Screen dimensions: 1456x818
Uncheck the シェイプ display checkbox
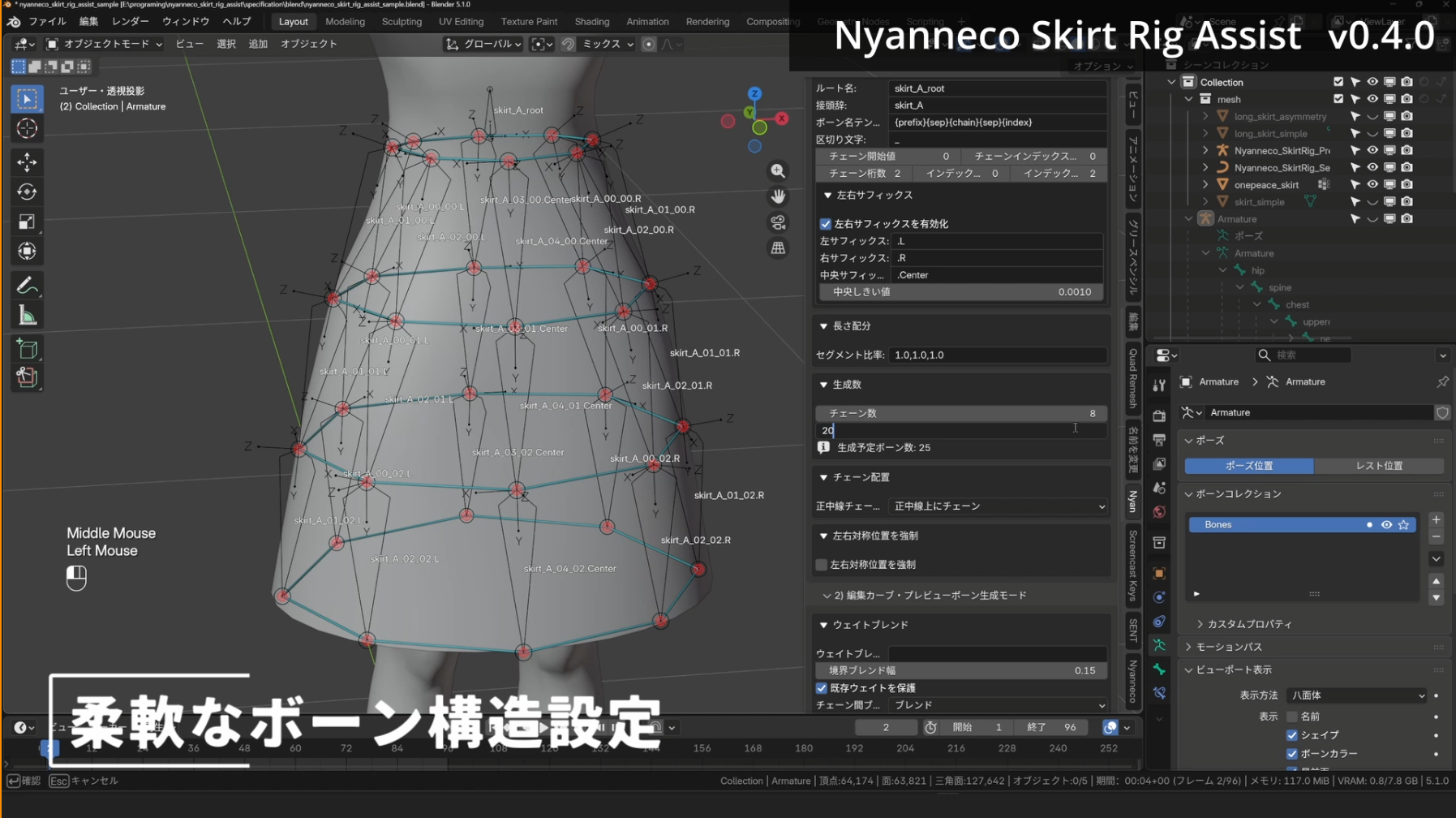pyautogui.click(x=1292, y=735)
